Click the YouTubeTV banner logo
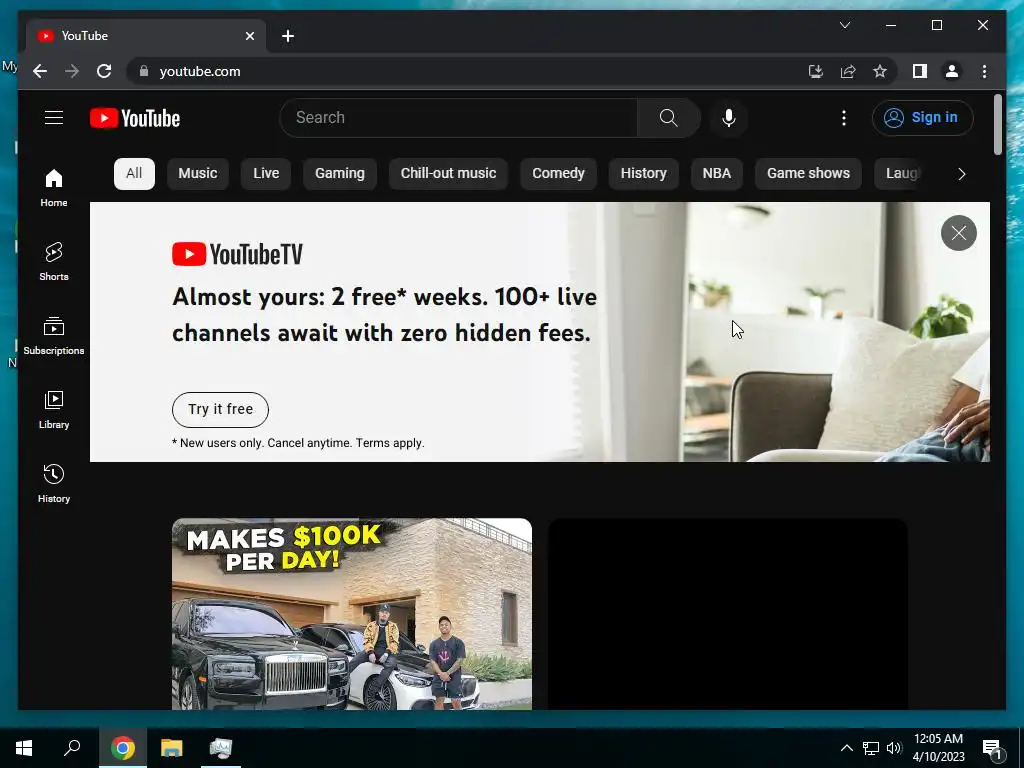The height and width of the screenshot is (768, 1024). (x=238, y=254)
